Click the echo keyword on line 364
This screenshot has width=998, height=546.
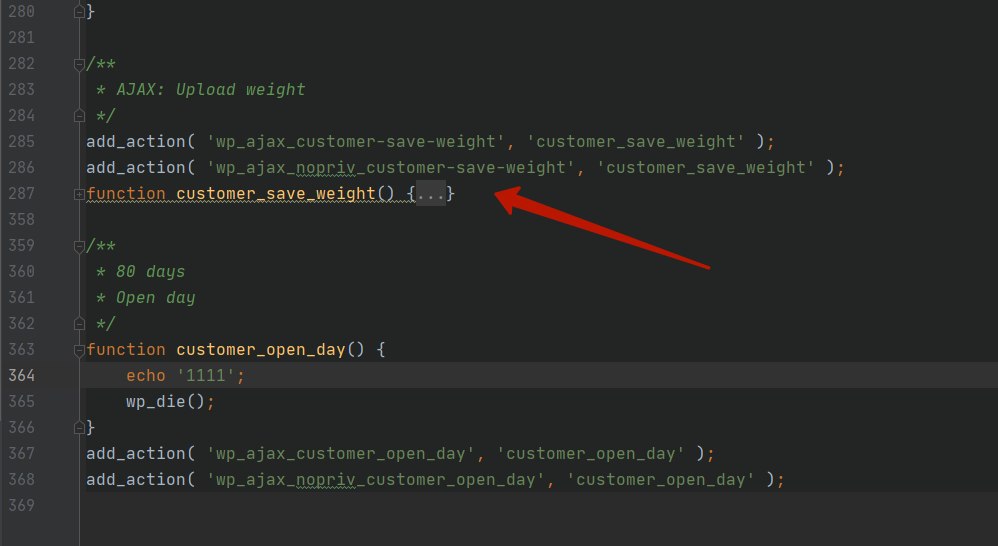[146, 375]
